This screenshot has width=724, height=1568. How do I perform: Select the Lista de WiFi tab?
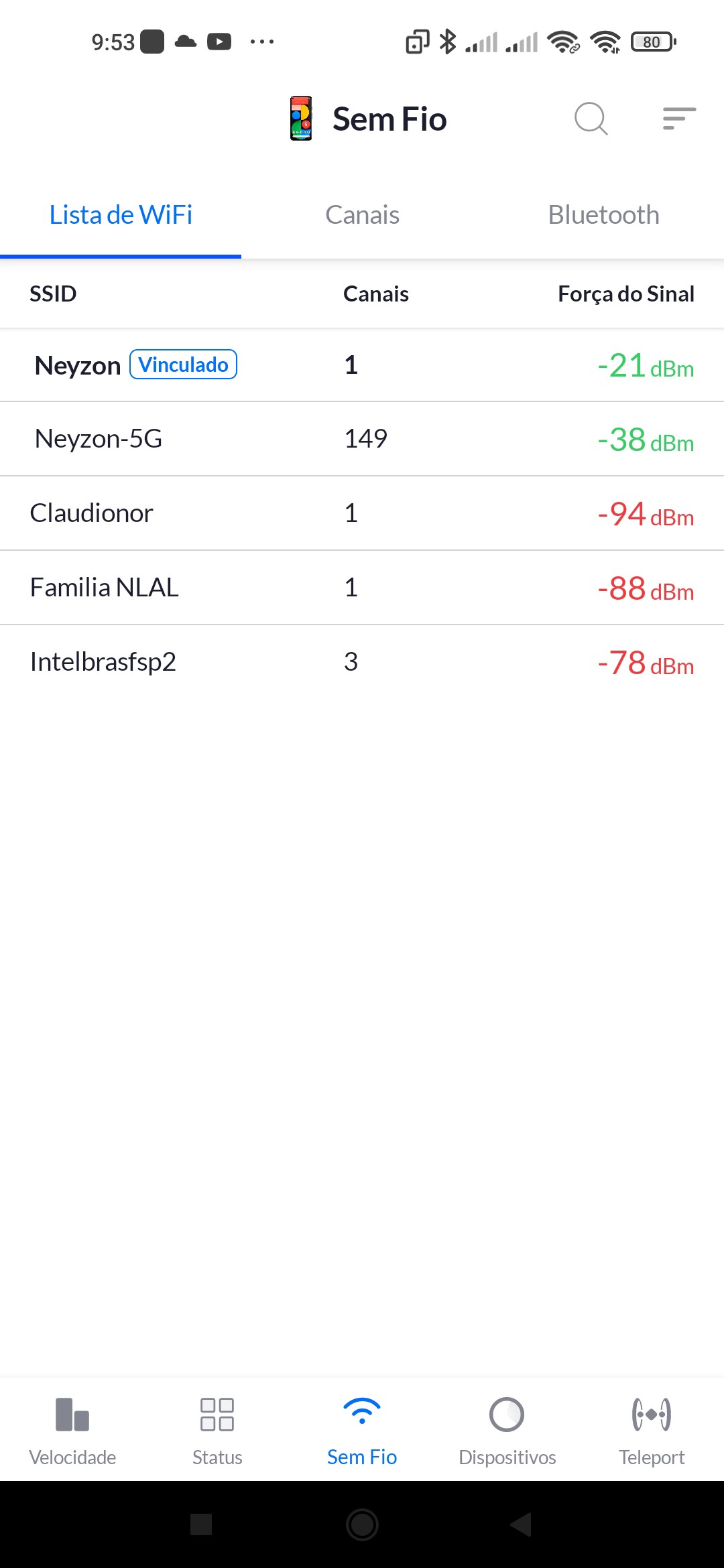[x=121, y=215]
